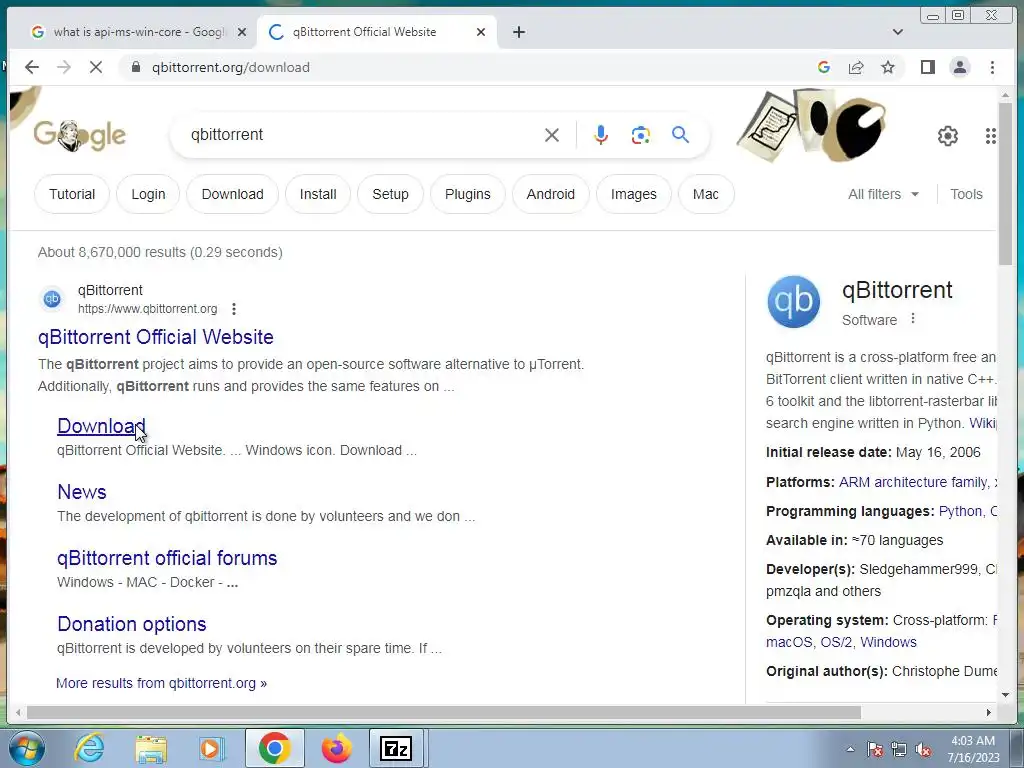
Task: Open the Chrome three-dot menu
Action: pyautogui.click(x=992, y=67)
